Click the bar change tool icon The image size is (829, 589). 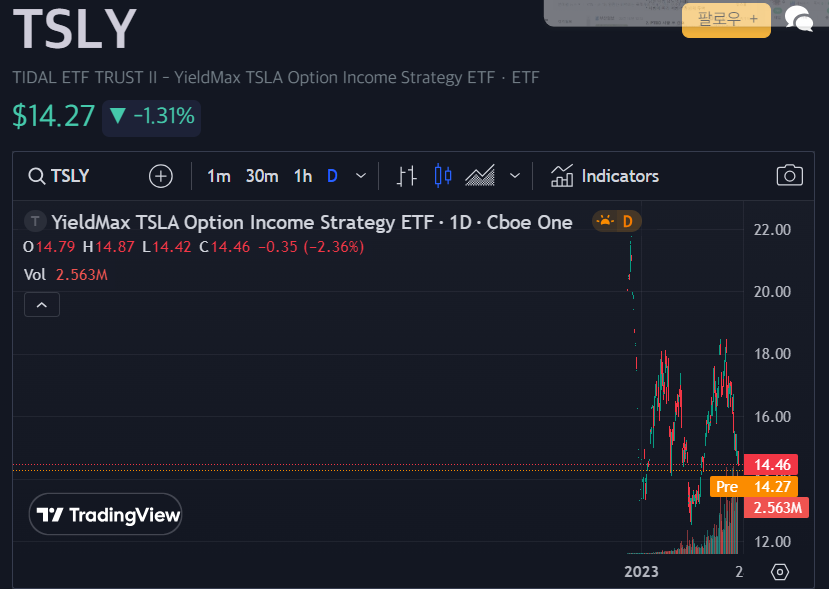tap(406, 175)
